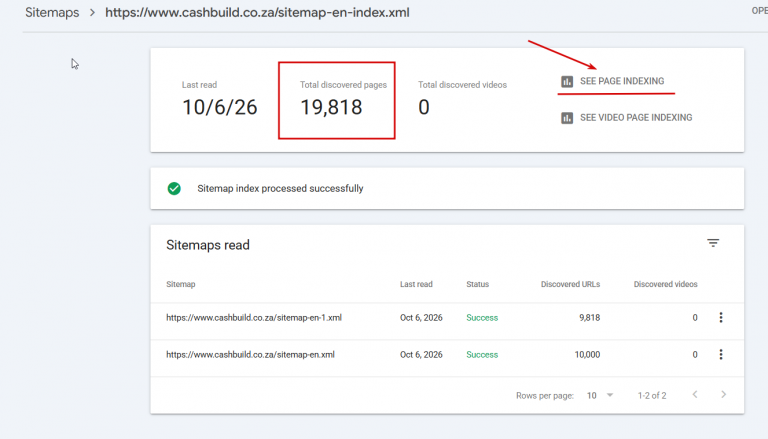Open the See Video Page Indexing chart icon
768x439 pixels.
(567, 118)
